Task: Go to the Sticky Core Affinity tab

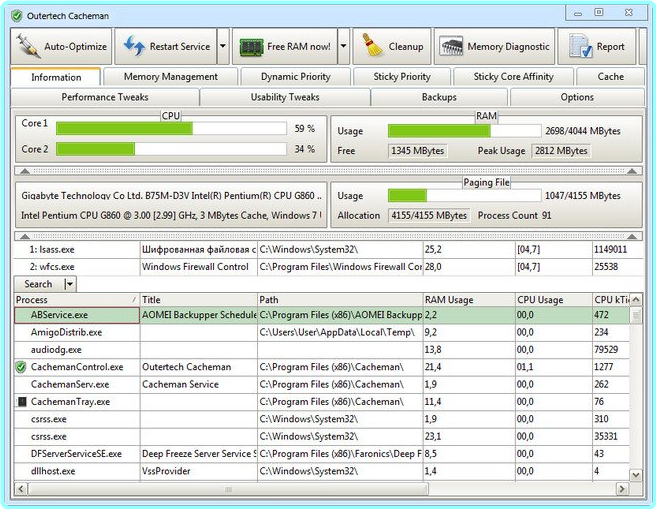Action: point(513,77)
